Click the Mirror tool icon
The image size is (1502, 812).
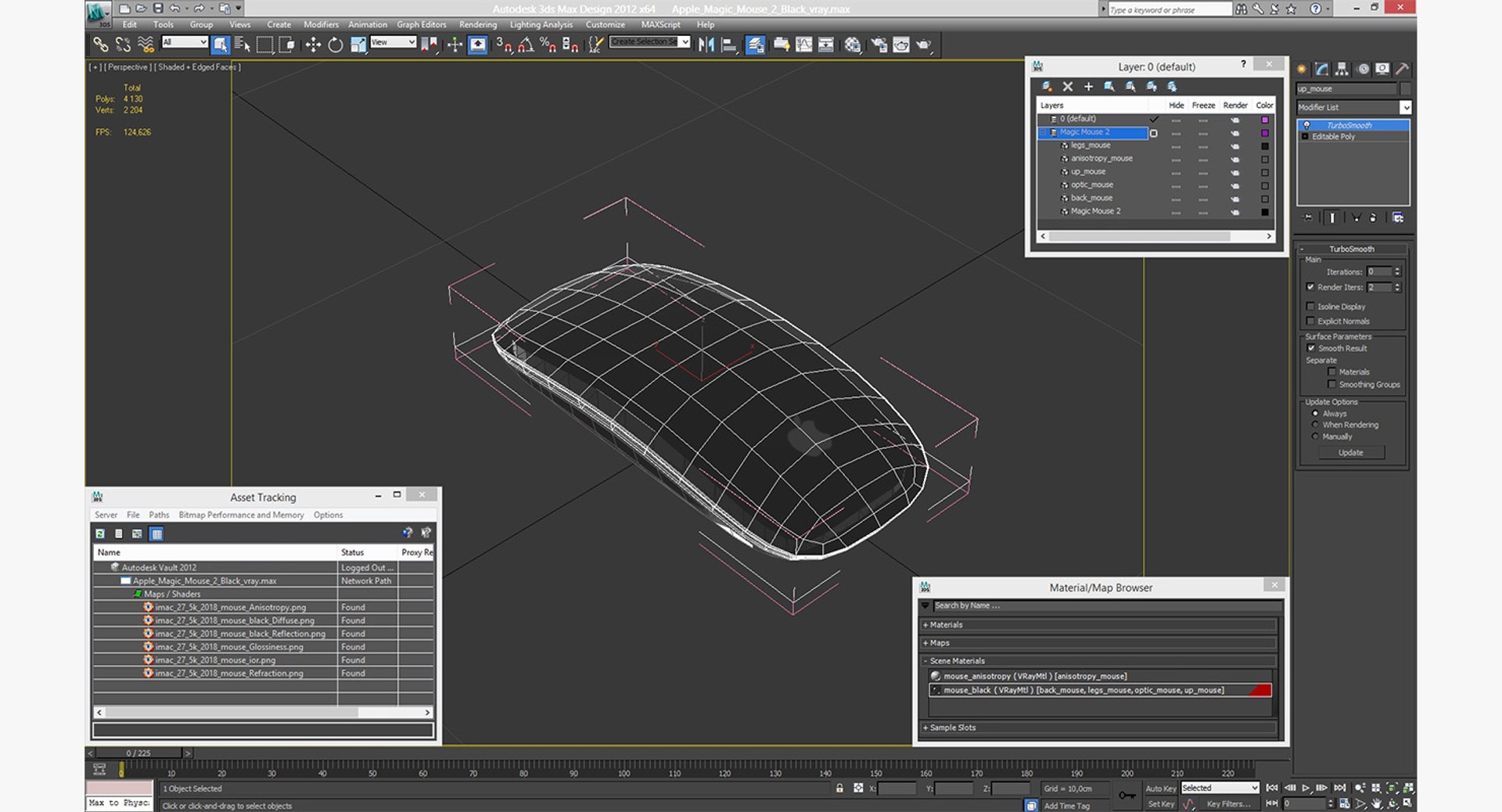pyautogui.click(x=706, y=45)
